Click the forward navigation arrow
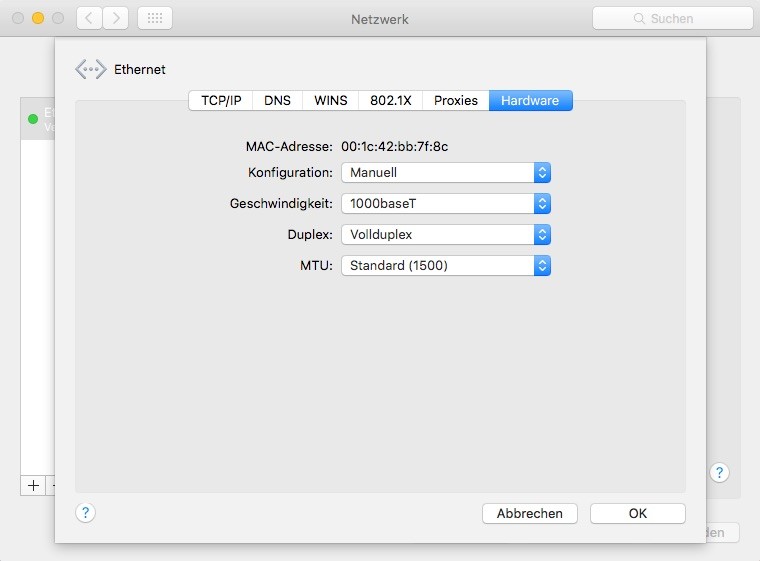The width and height of the screenshot is (760, 561). click(116, 18)
